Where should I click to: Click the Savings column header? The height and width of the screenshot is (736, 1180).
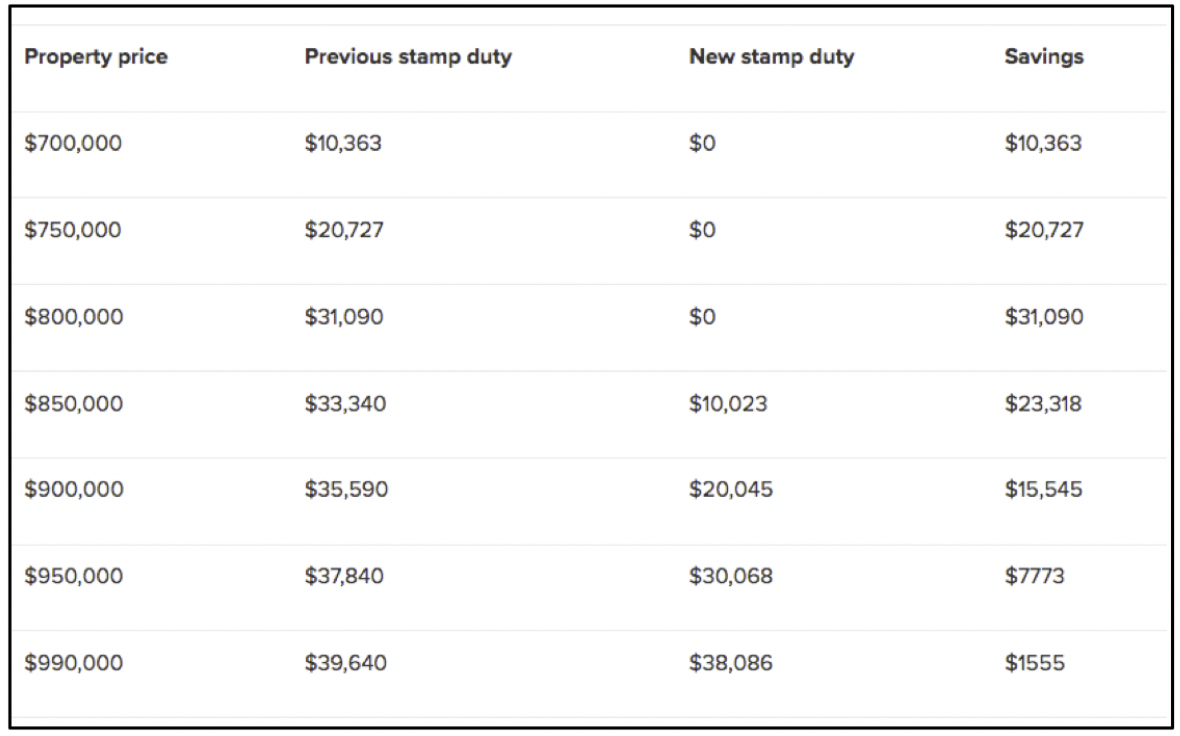click(x=1044, y=57)
